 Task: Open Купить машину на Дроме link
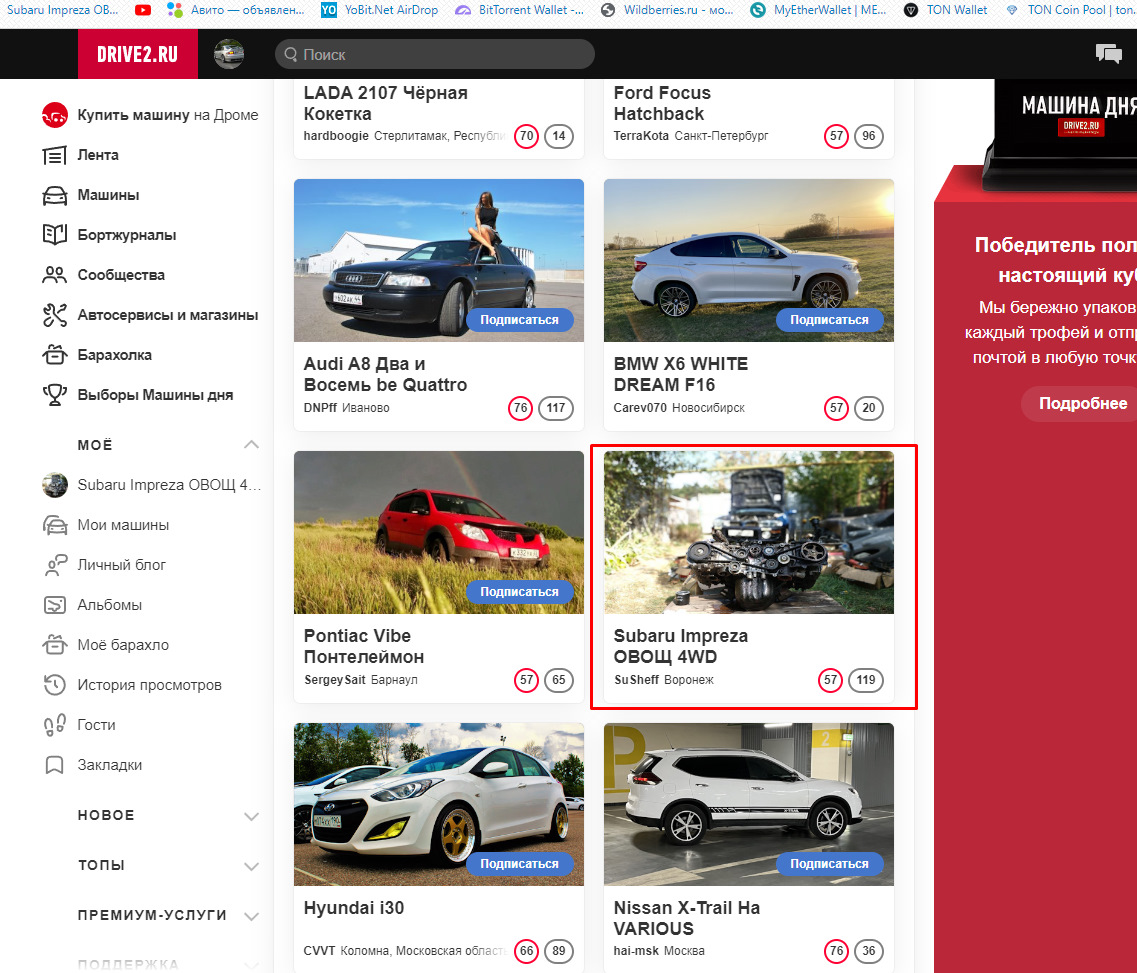tap(168, 115)
